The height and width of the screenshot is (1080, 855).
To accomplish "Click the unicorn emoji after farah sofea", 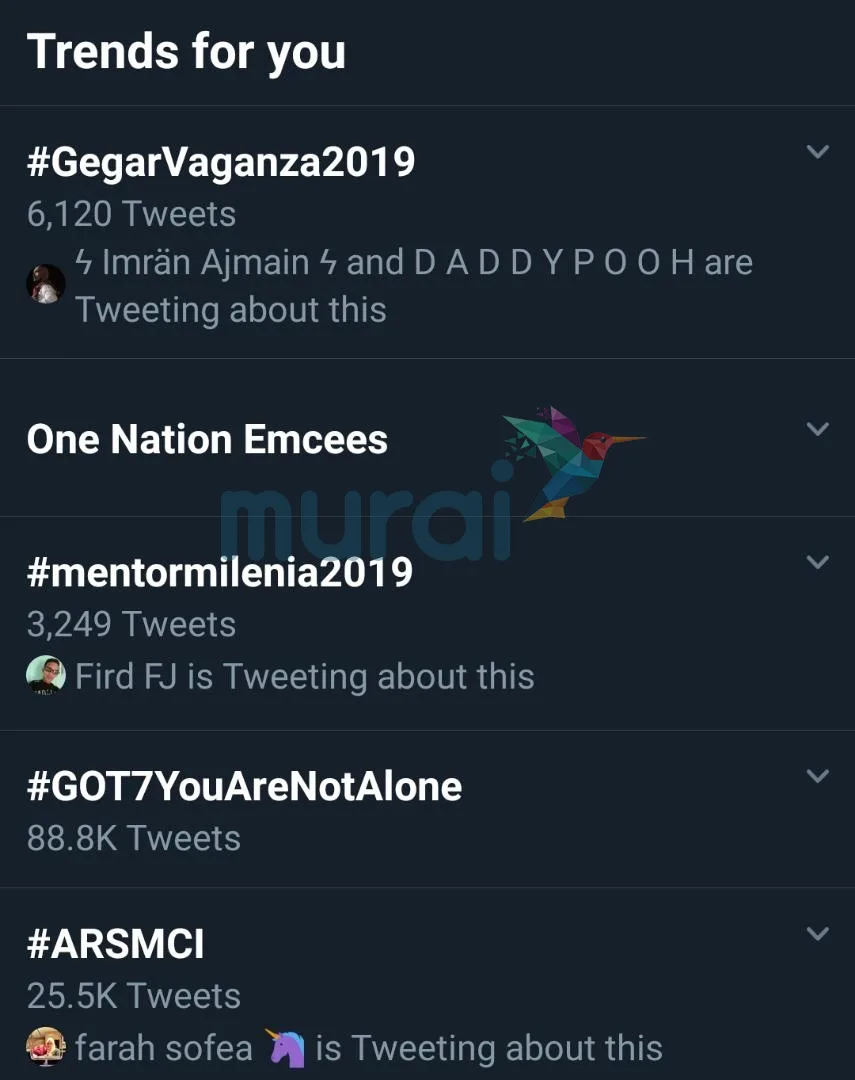I will [x=285, y=1047].
